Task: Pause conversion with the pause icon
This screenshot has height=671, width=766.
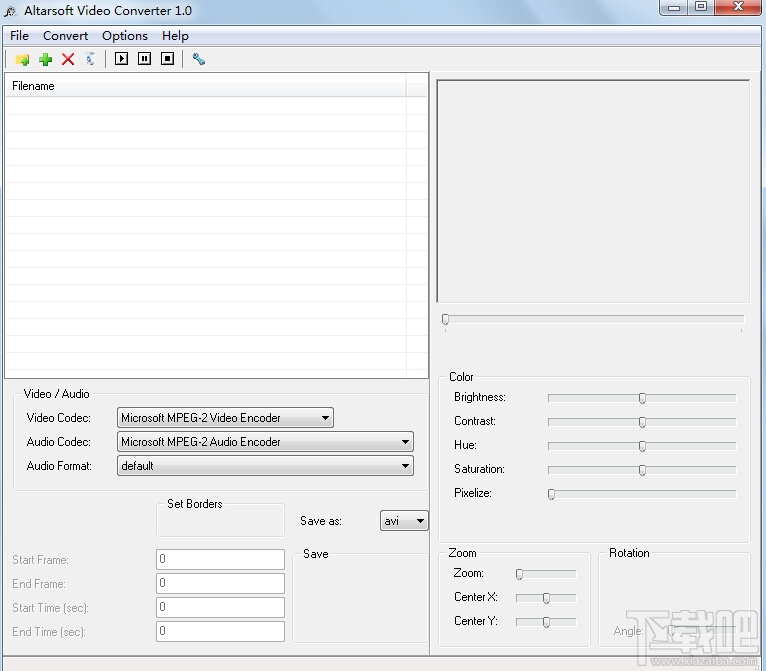Action: (x=145, y=59)
